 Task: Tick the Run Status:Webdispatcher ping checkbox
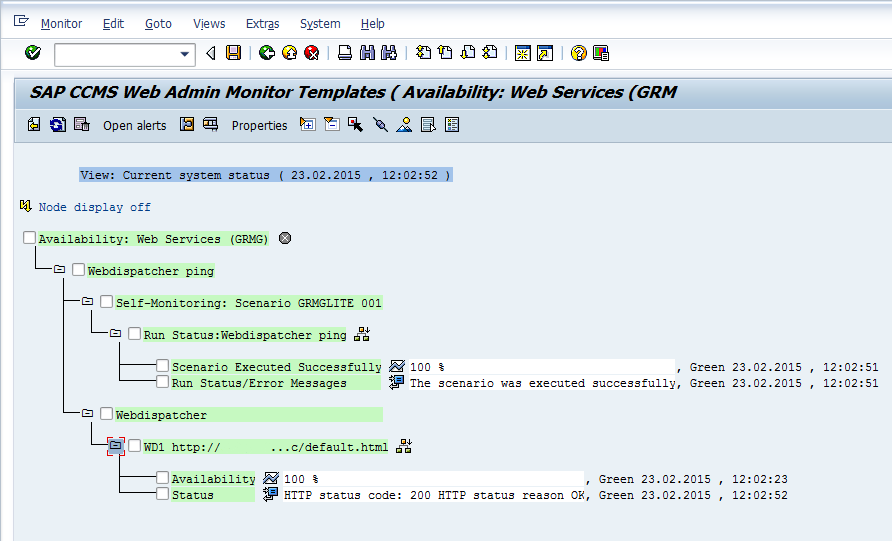[x=134, y=333]
